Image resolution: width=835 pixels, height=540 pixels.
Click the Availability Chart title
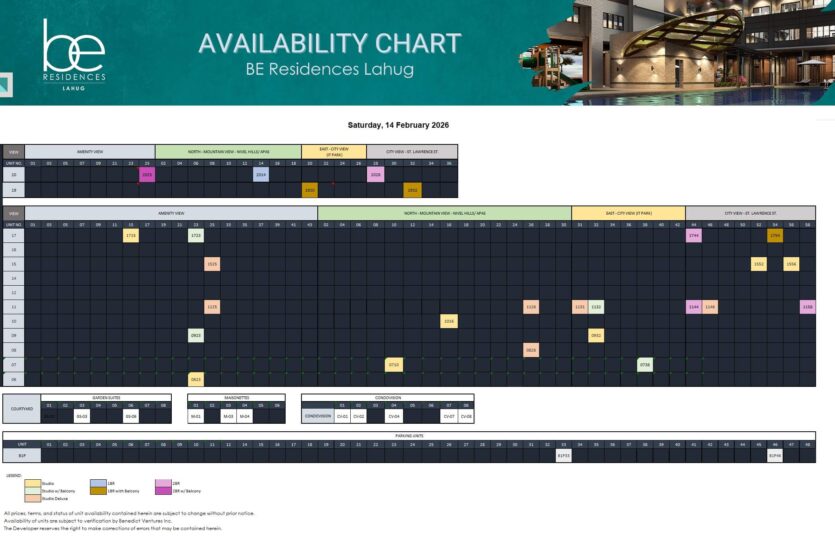[x=330, y=44]
